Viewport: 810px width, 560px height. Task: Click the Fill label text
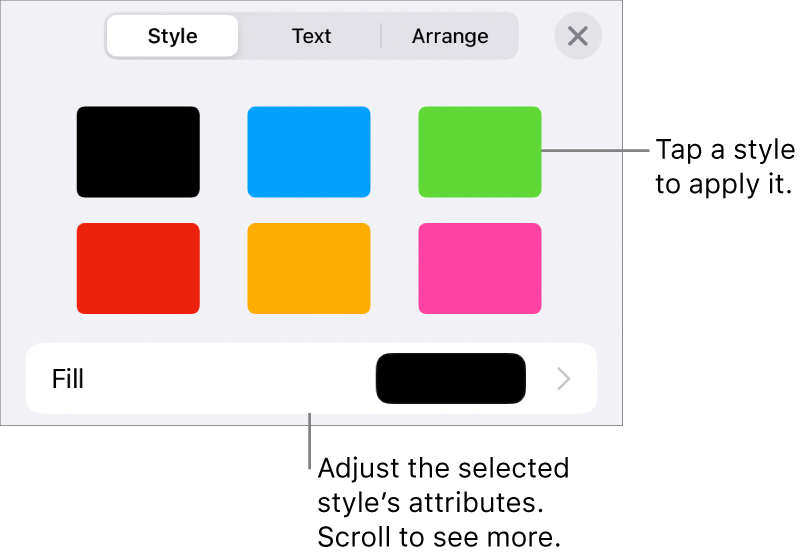[x=67, y=379]
